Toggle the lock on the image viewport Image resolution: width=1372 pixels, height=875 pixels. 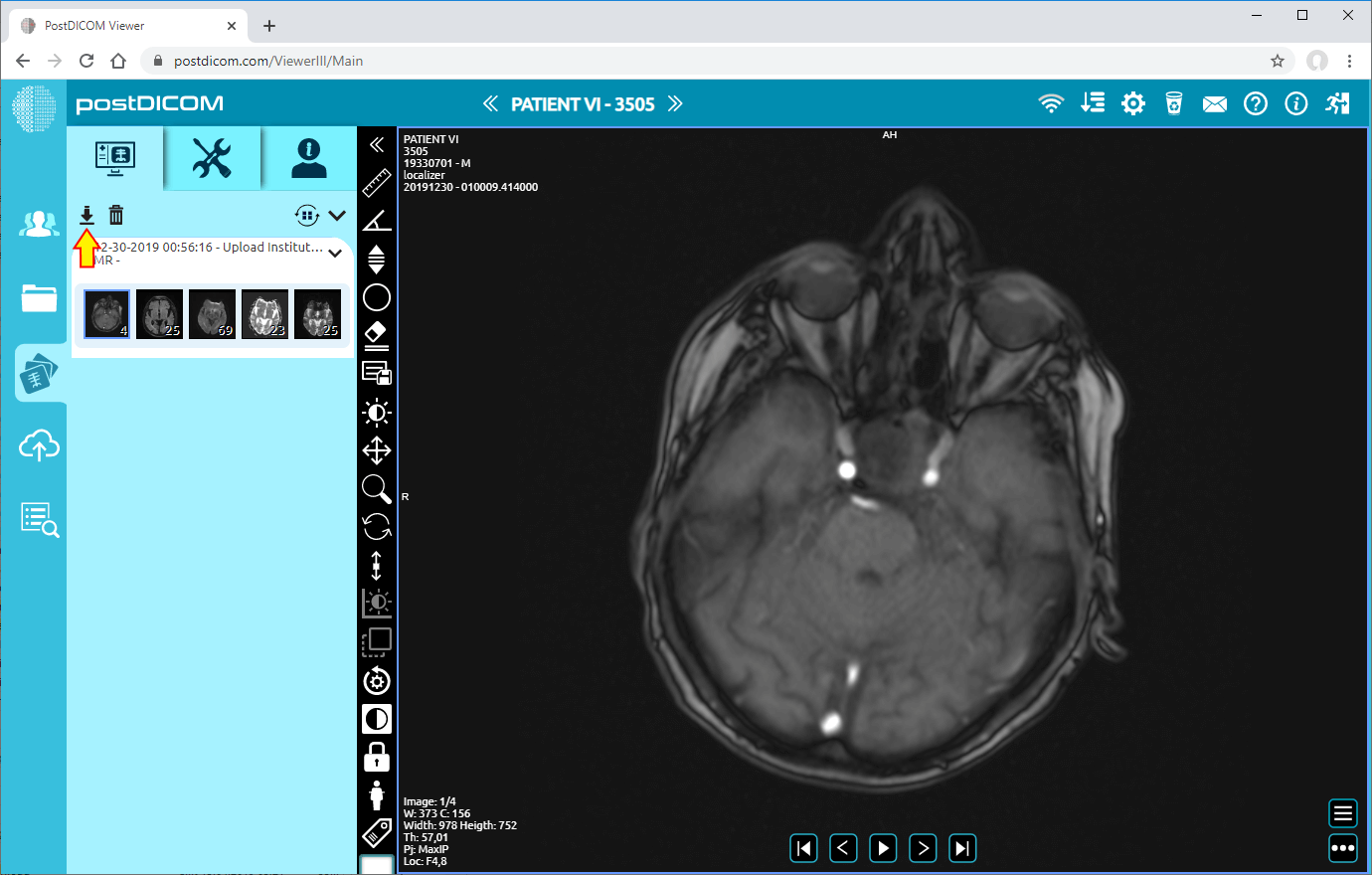click(377, 756)
